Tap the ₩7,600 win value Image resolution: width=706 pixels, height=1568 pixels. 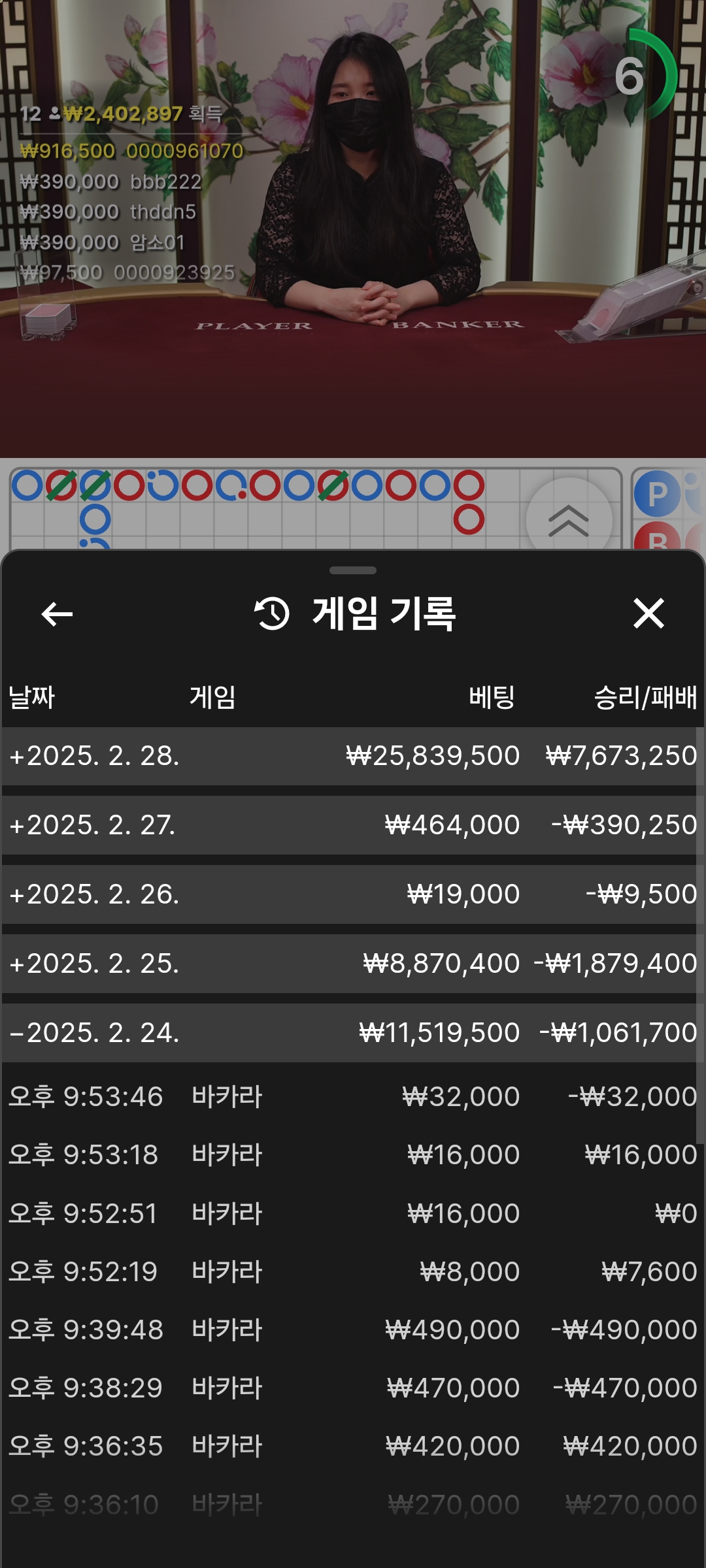pyautogui.click(x=650, y=1271)
